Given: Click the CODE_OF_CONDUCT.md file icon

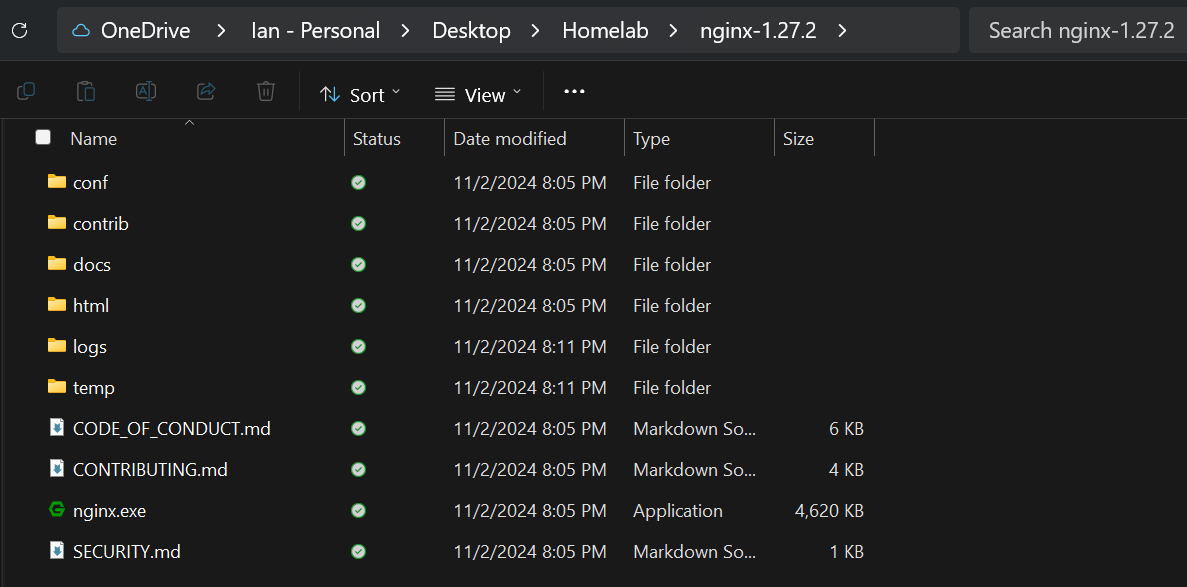Looking at the screenshot, I should [57, 427].
